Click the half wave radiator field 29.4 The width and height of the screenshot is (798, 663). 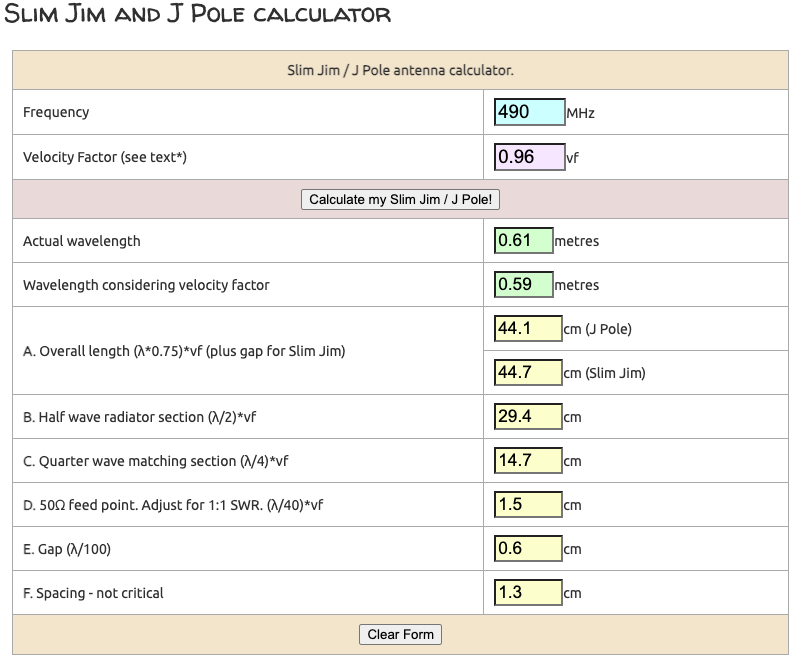528,417
